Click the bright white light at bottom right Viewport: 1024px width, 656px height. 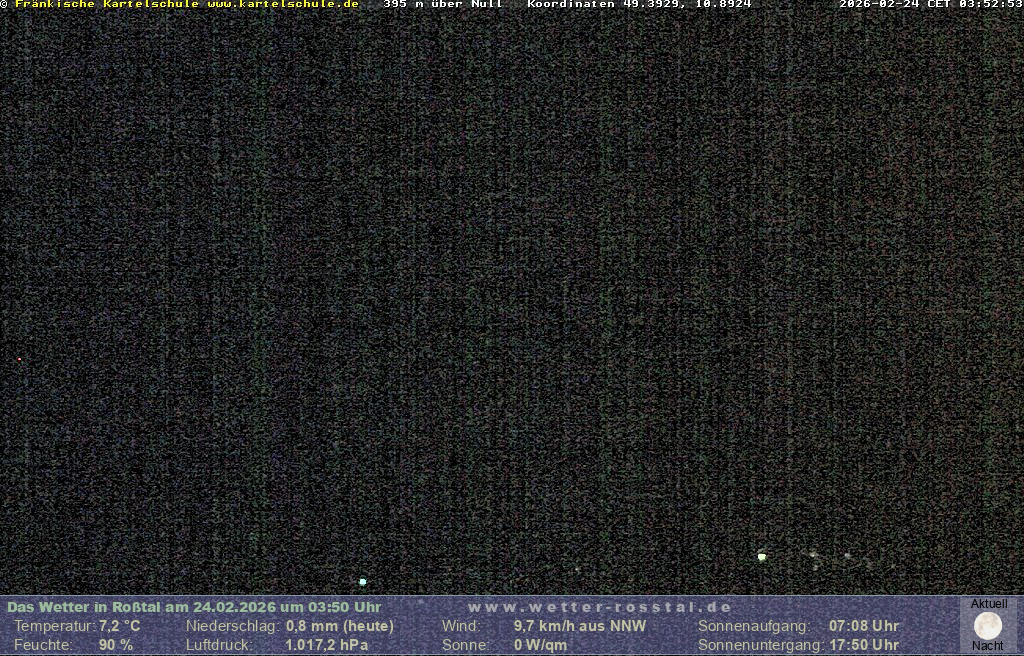pos(762,557)
